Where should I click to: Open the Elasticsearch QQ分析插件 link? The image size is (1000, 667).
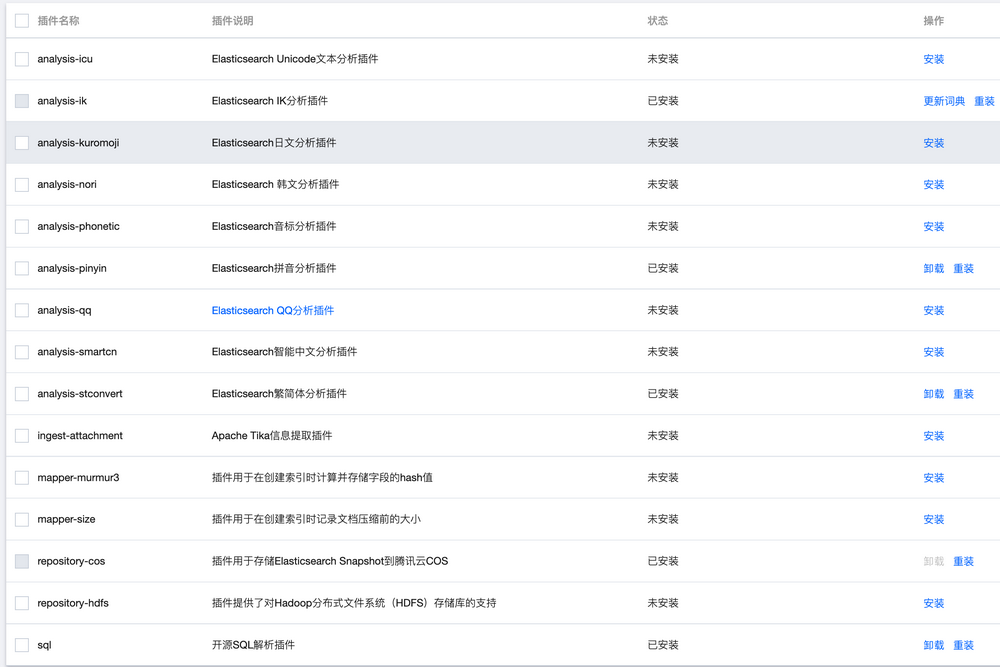tap(272, 311)
